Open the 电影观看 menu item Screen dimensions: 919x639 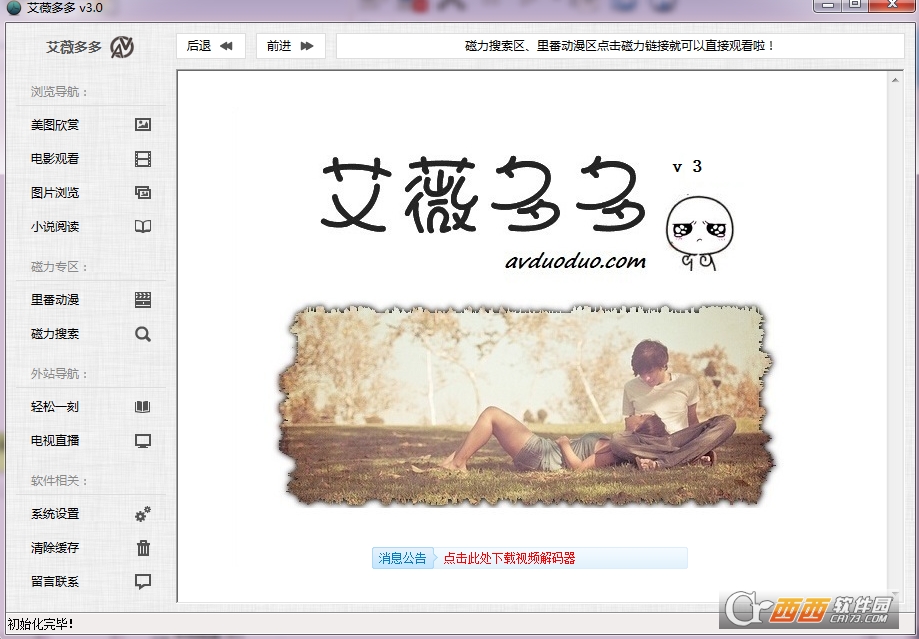point(55,159)
